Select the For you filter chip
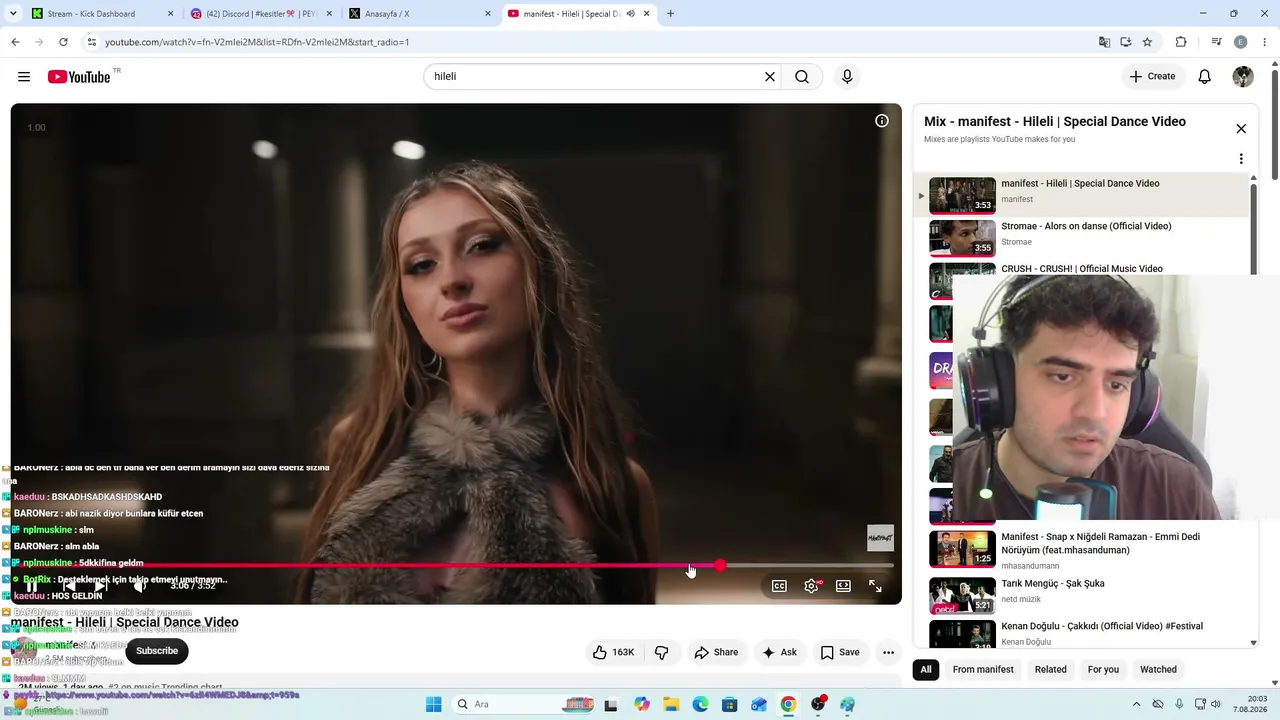This screenshot has width=1280, height=720. 1103,670
